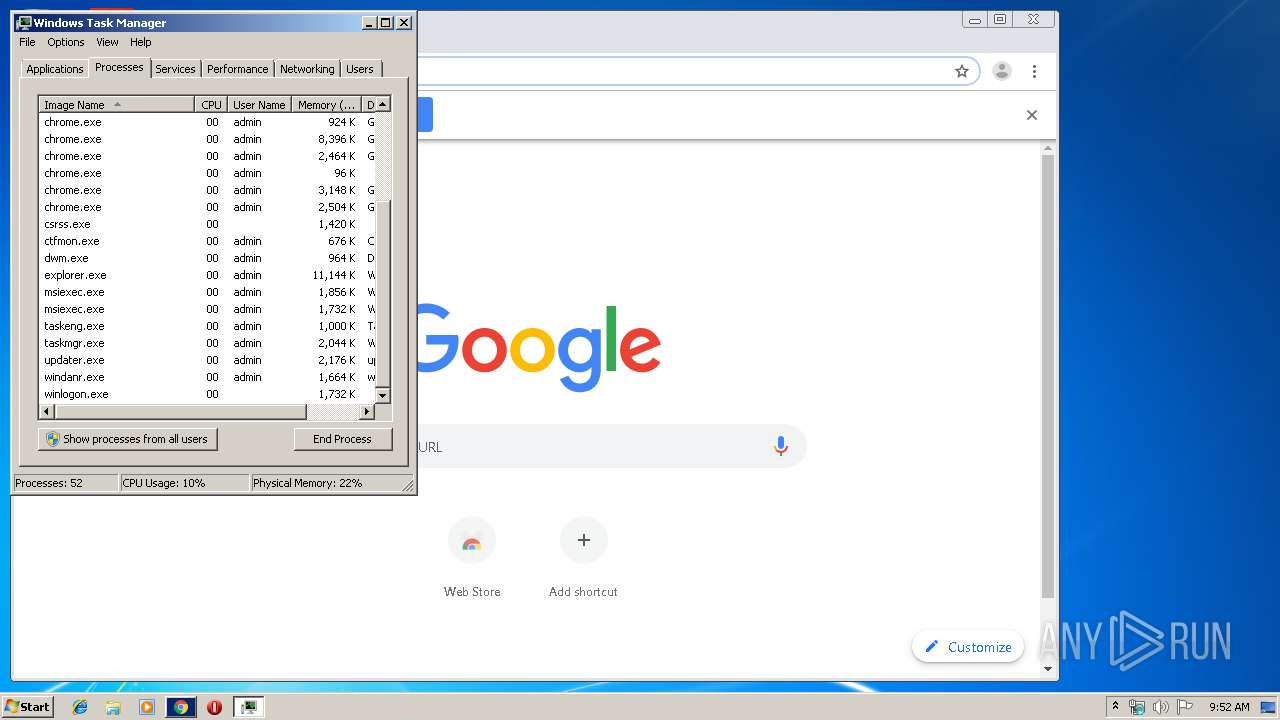Viewport: 1280px width, 720px height.
Task: Select the taskmgr.exe process row
Action: (x=207, y=343)
